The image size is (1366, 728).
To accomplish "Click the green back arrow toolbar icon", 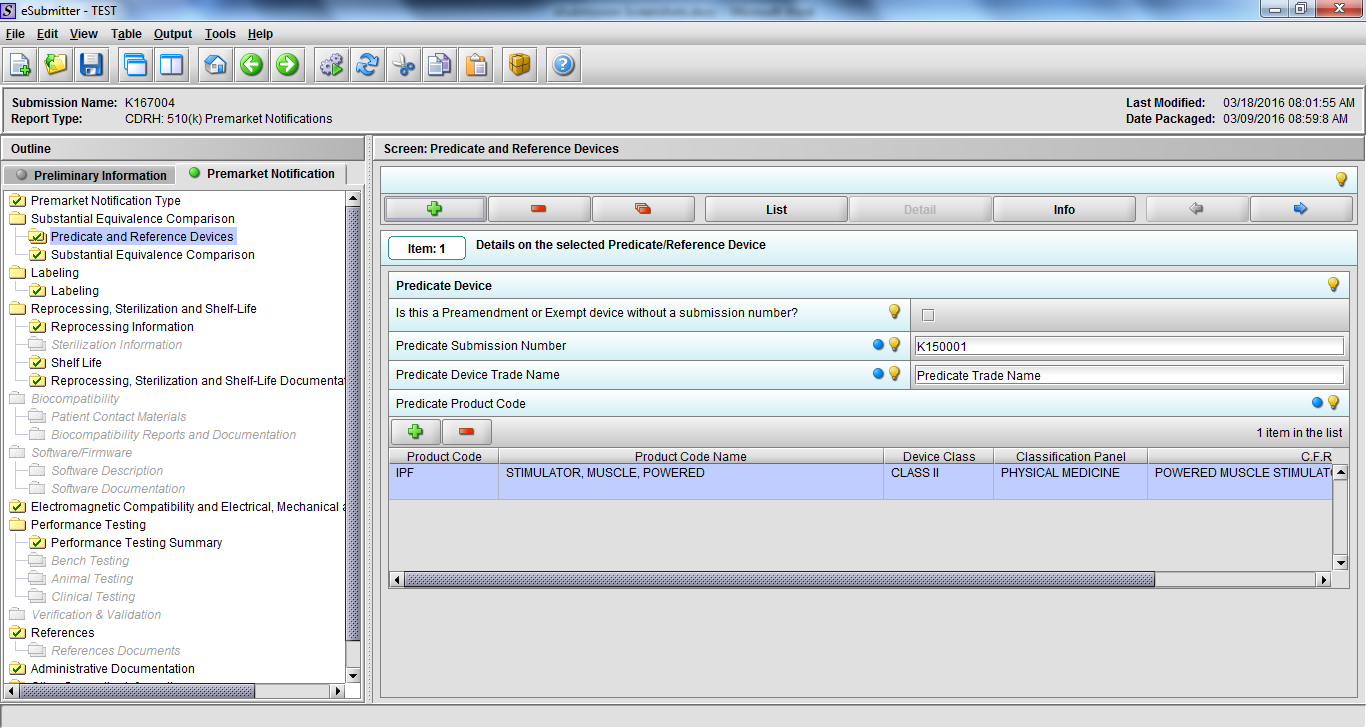I will (251, 65).
